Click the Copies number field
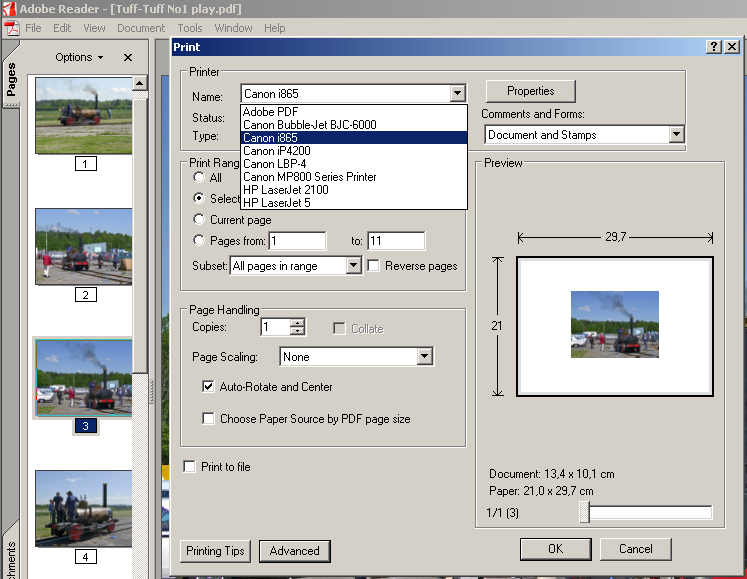 275,327
